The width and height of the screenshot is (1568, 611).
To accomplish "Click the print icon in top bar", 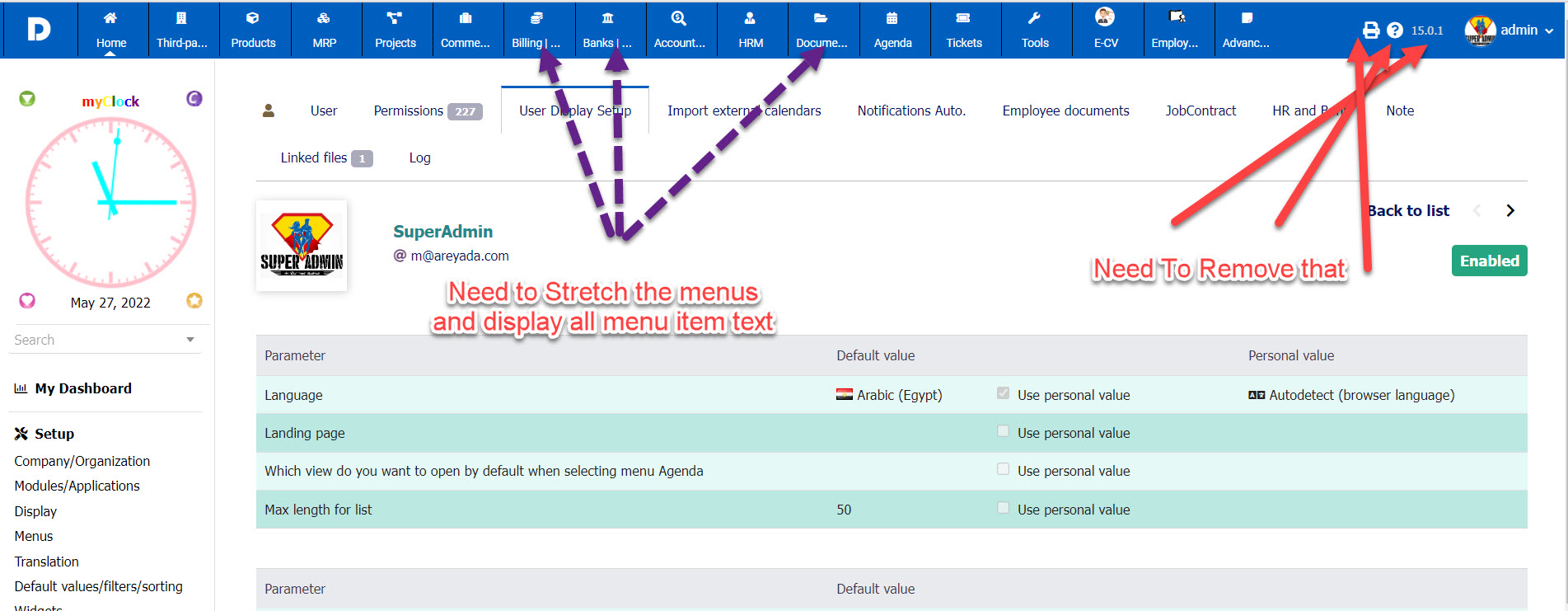I will (1370, 31).
